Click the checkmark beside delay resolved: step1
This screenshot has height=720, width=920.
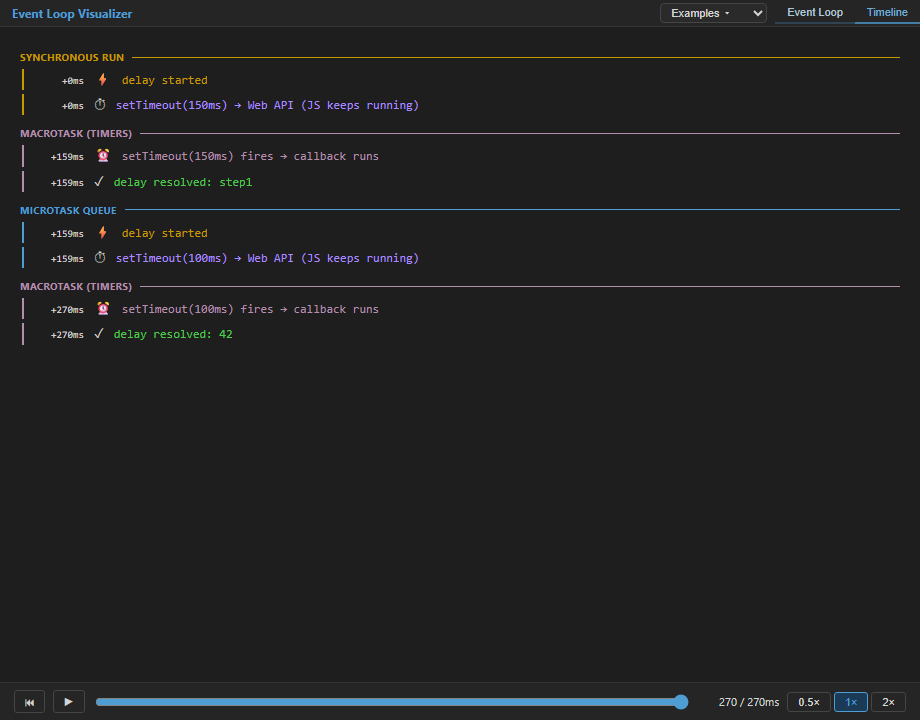99,181
